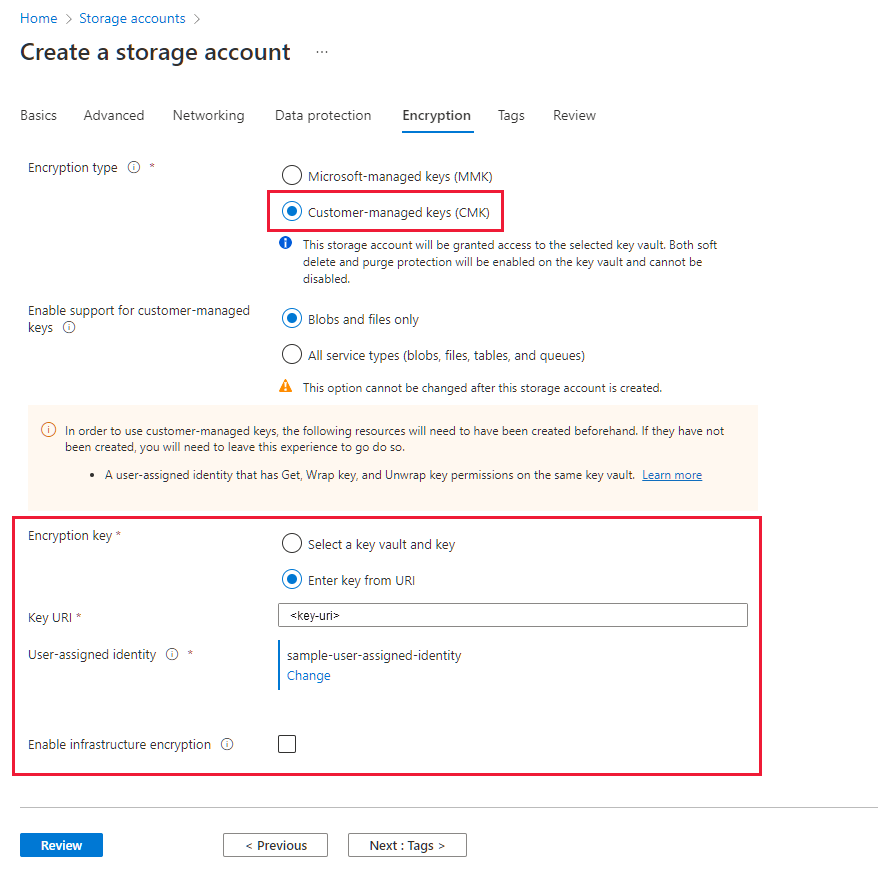
Task: Click the blue info icon about key vault access
Action: pyautogui.click(x=285, y=243)
